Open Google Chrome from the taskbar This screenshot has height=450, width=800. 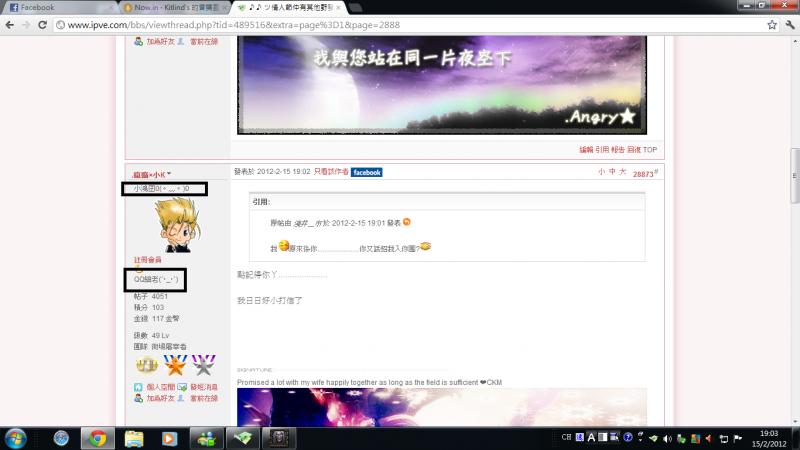pyautogui.click(x=97, y=438)
